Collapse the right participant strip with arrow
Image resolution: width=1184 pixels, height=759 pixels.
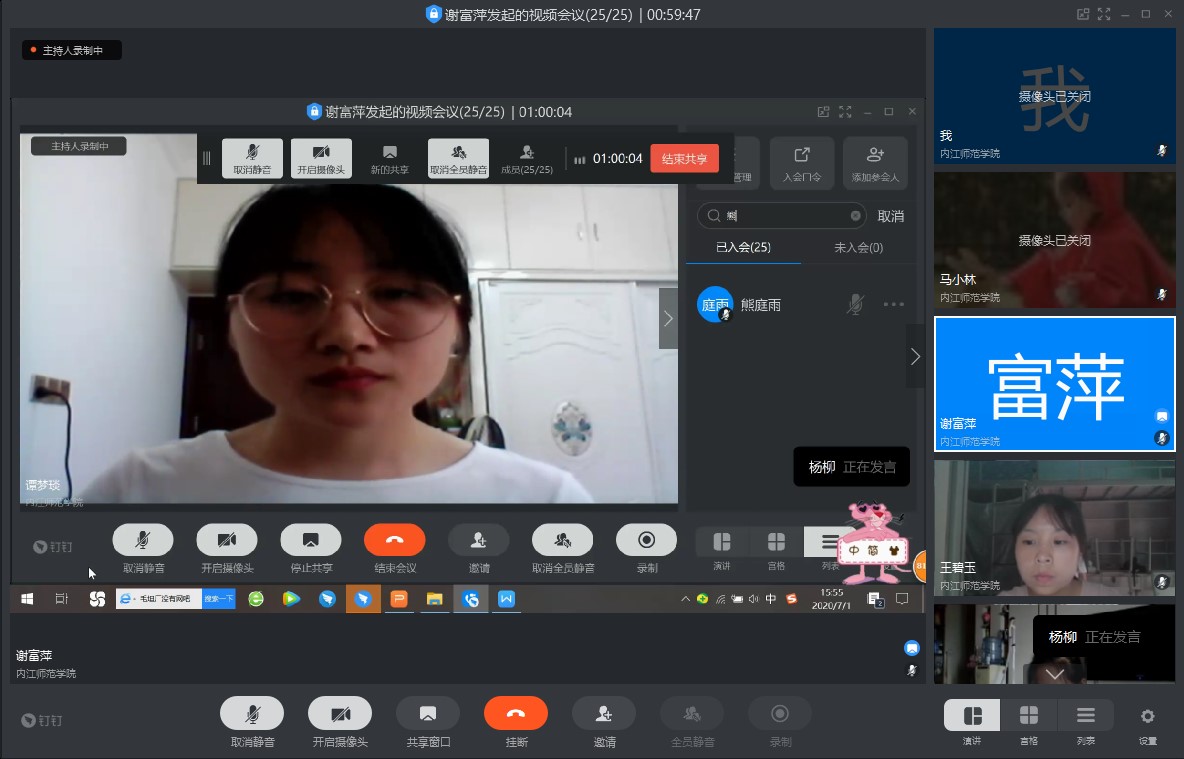coord(915,356)
